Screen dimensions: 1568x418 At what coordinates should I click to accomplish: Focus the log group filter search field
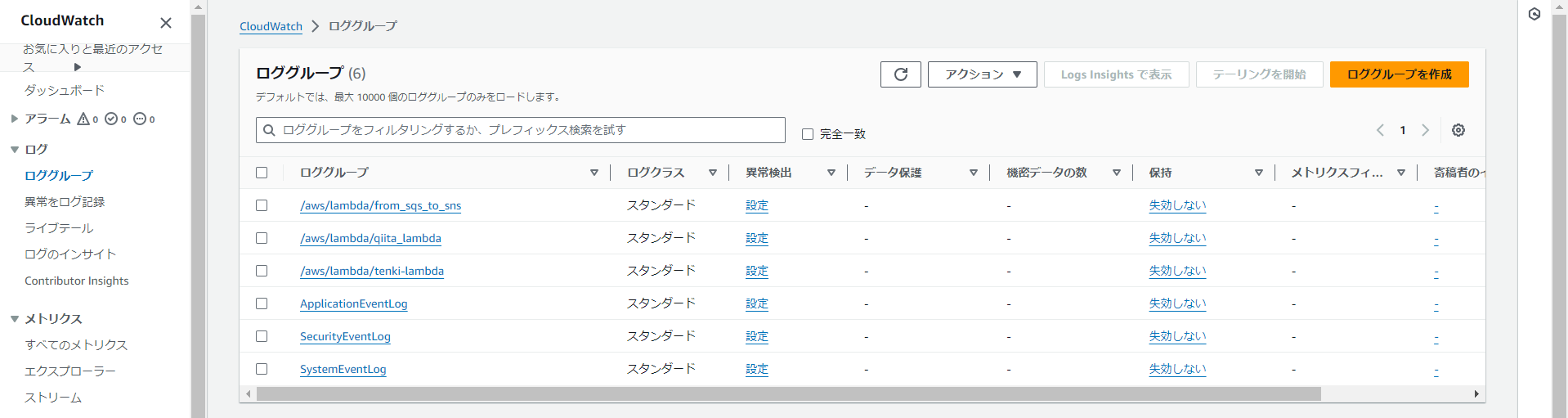pos(520,130)
